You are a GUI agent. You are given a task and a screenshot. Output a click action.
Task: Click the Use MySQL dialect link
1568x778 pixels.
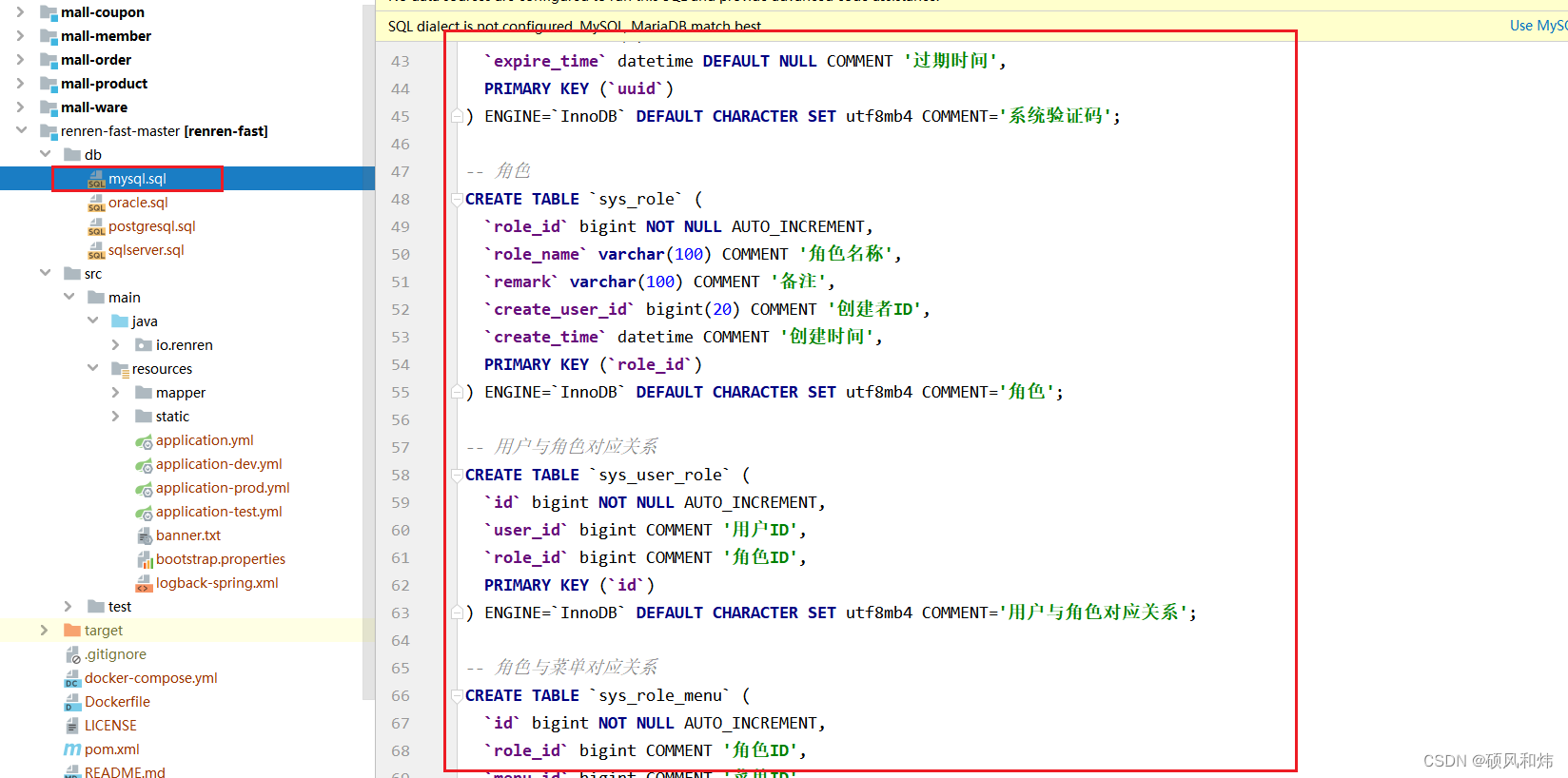[1539, 26]
